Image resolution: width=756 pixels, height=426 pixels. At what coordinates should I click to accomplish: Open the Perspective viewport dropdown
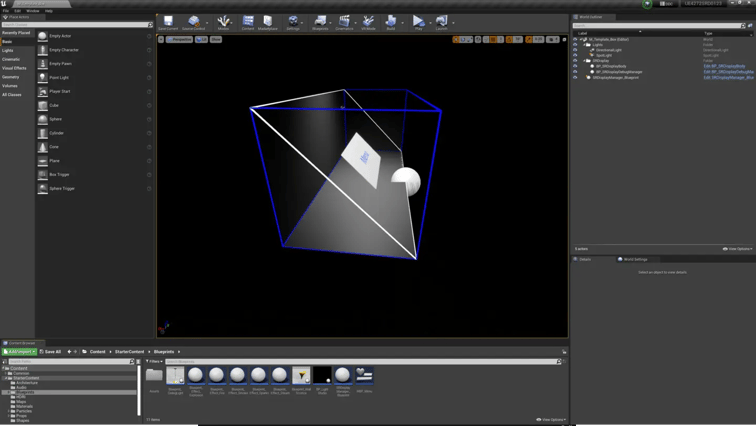tap(179, 39)
